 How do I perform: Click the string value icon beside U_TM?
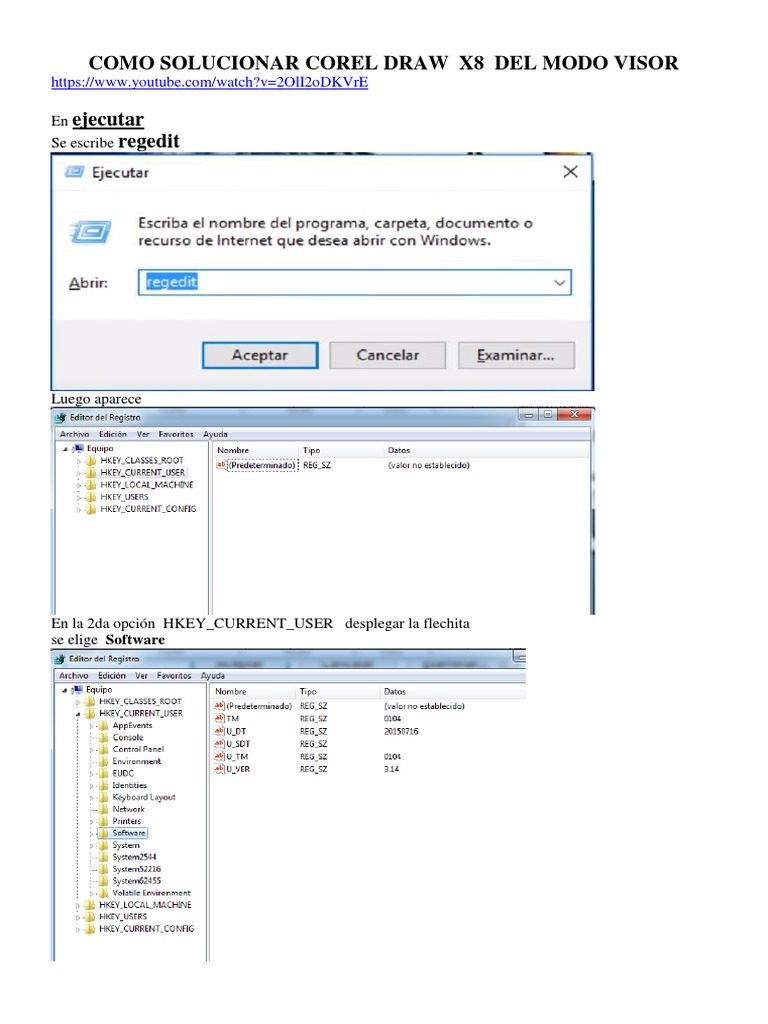(x=219, y=757)
